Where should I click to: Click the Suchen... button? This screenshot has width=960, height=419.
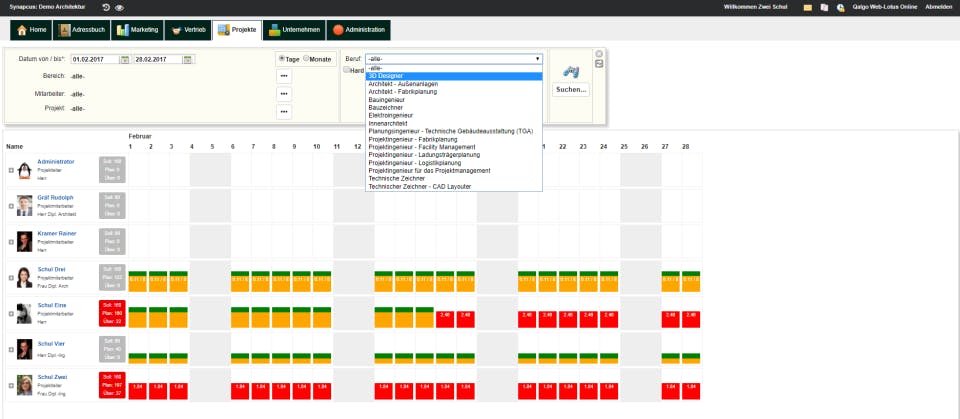[571, 89]
